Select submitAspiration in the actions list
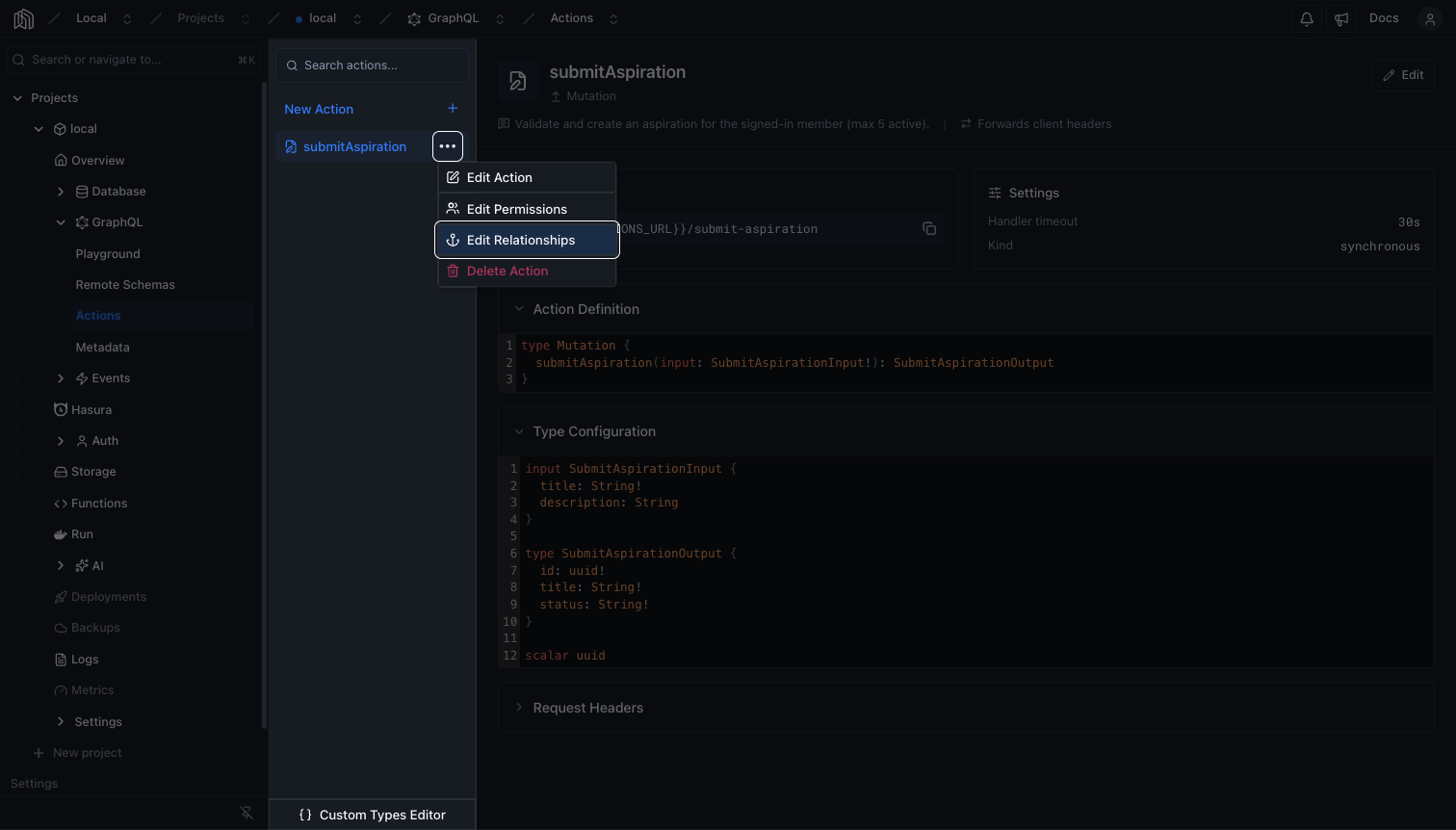This screenshot has height=830, width=1456. coord(354,146)
